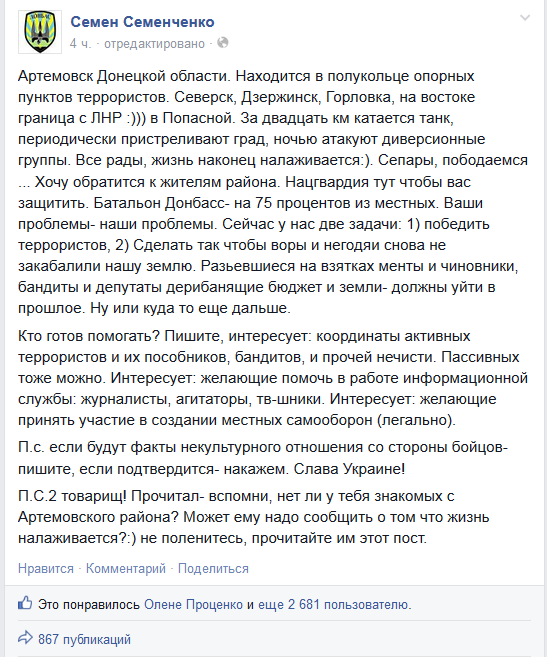
Task: Click 'Слава Украине!' closing phrase
Action: tap(349, 469)
